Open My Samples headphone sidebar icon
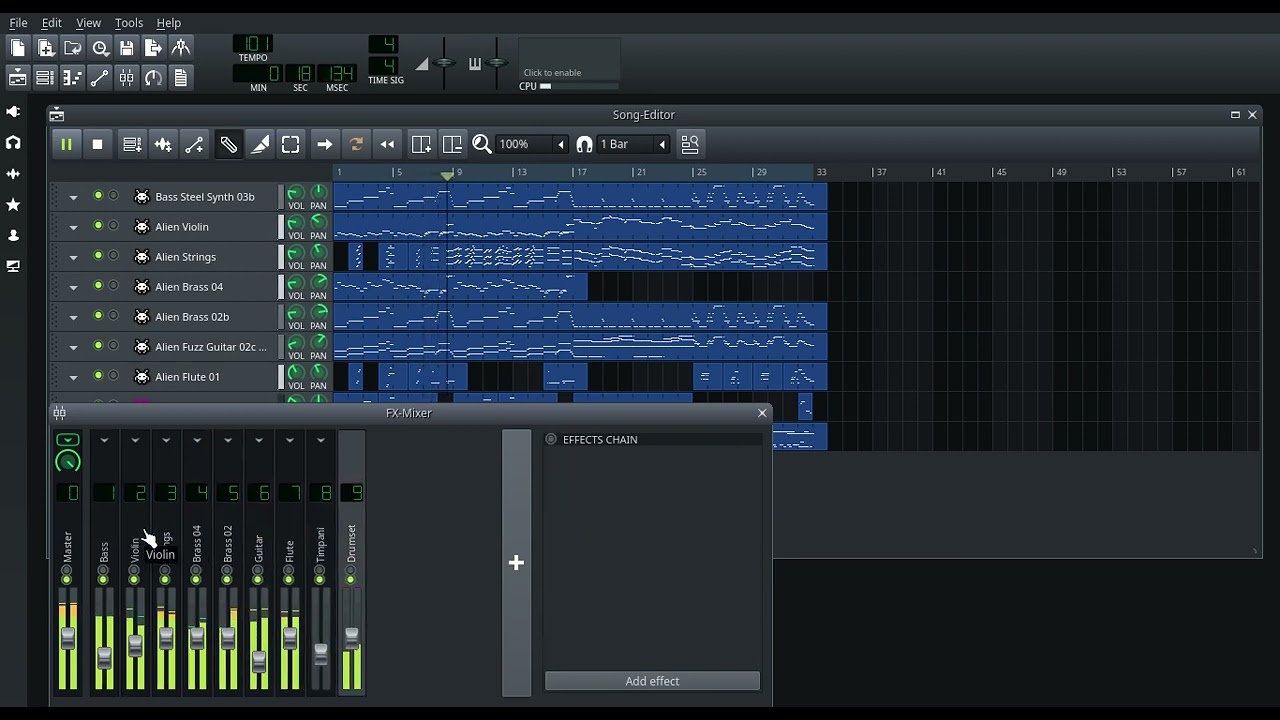 (x=13, y=143)
